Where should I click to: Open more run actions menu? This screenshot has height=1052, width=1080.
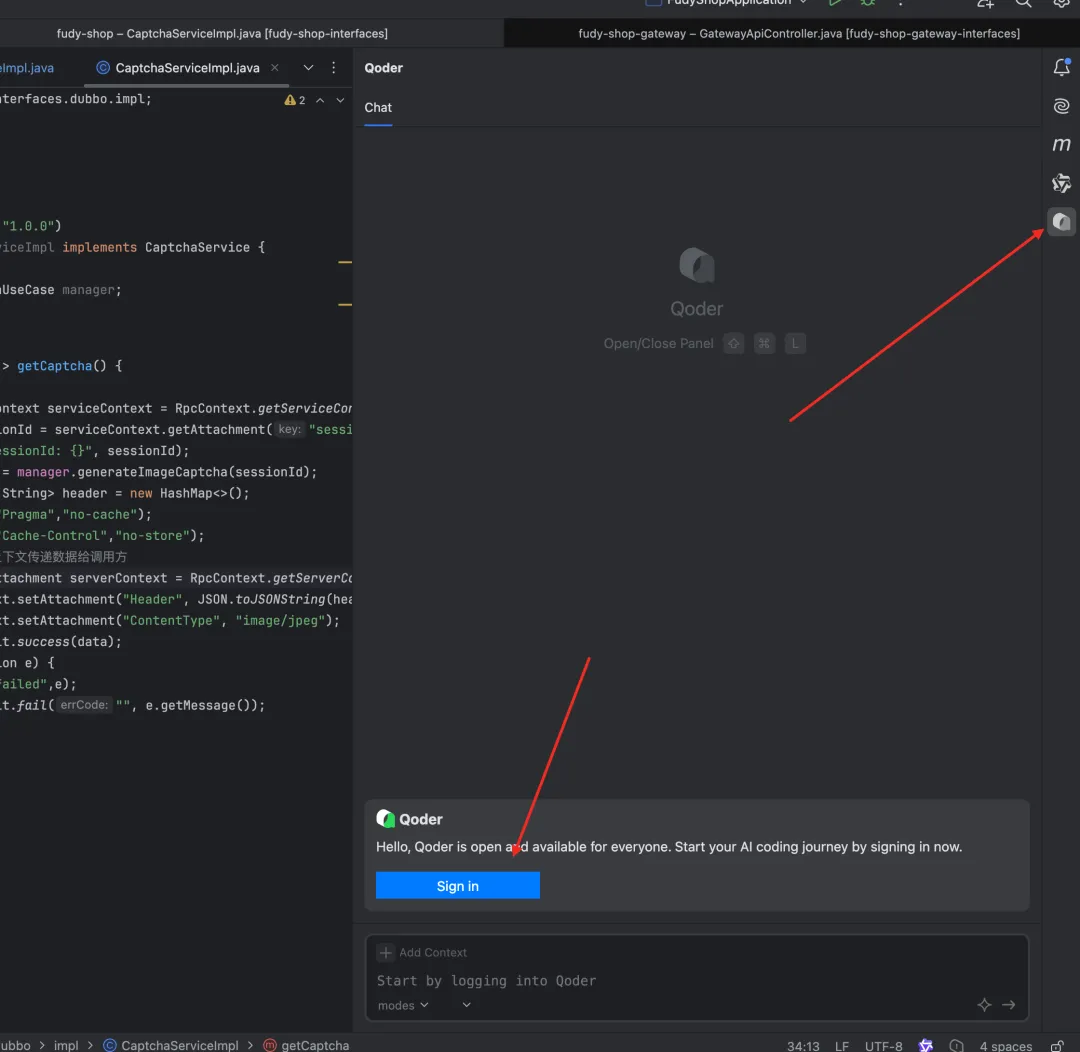click(900, 3)
